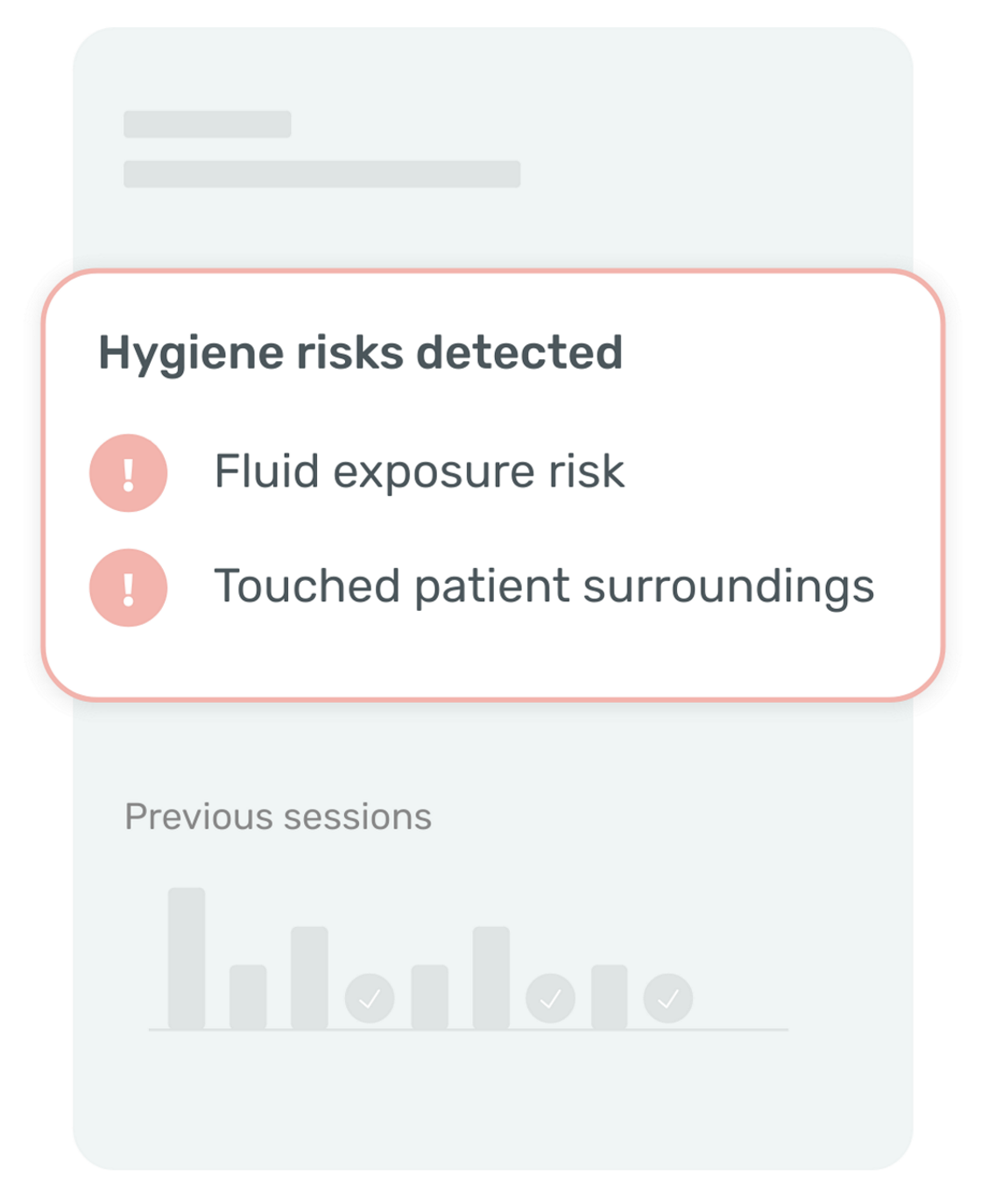
Task: Click the Previous sessions label
Action: tap(278, 817)
